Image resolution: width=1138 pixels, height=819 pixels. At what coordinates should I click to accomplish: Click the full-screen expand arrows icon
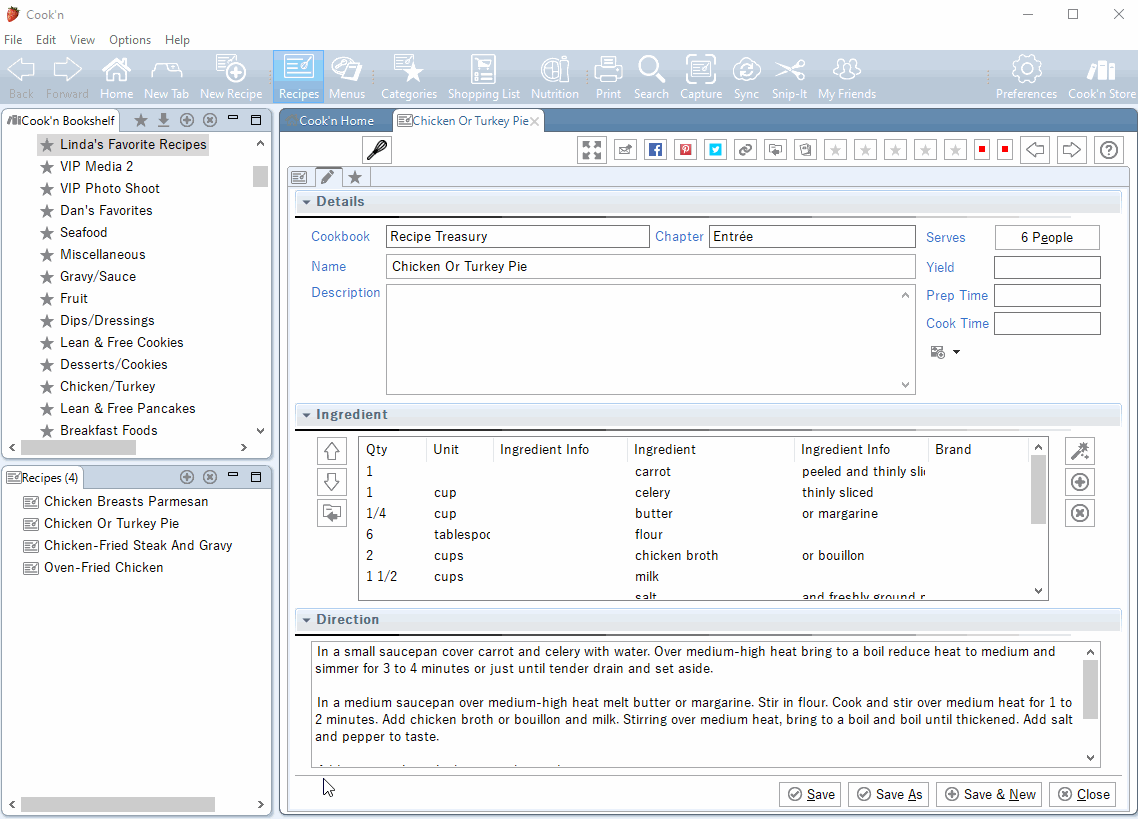click(x=592, y=150)
